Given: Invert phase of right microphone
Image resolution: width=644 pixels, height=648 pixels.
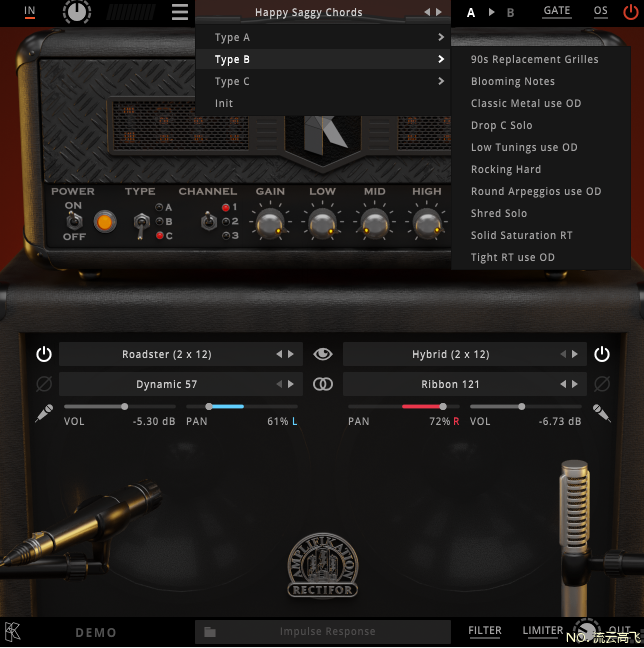Looking at the screenshot, I should [601, 384].
